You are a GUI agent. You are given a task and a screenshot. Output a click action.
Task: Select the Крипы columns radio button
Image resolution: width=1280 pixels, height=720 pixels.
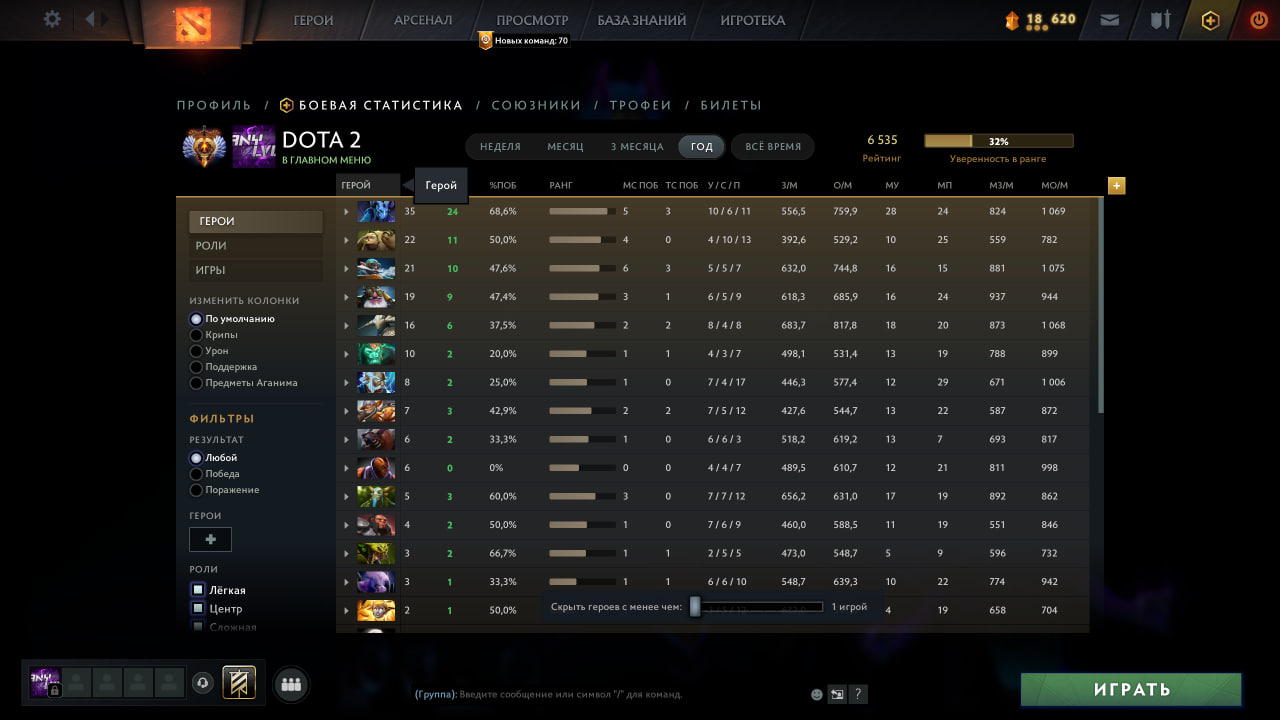196,335
